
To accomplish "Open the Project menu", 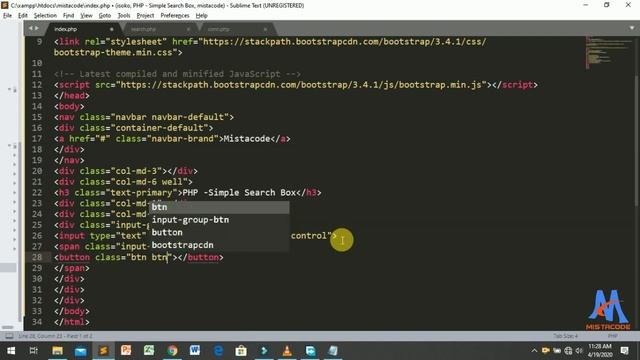I will coord(145,16).
